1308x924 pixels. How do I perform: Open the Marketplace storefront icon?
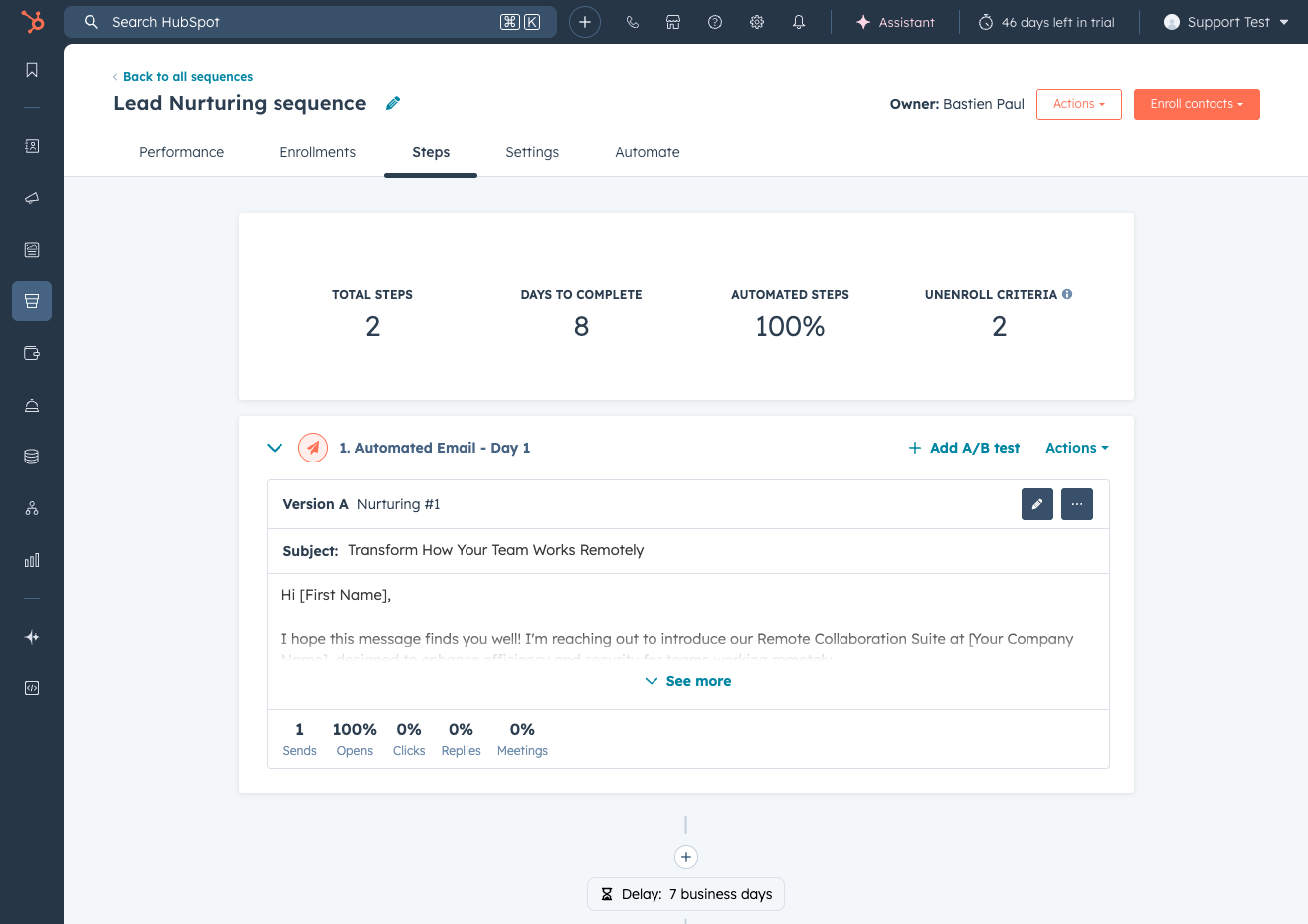pyautogui.click(x=673, y=22)
